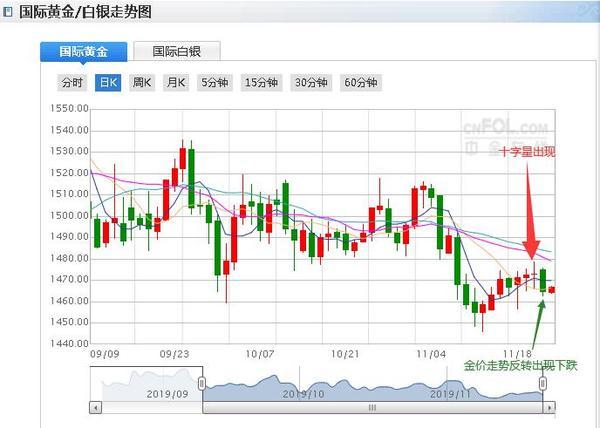Click the horizontal scrollbar thumb grip
The image size is (600, 428).
372,408
